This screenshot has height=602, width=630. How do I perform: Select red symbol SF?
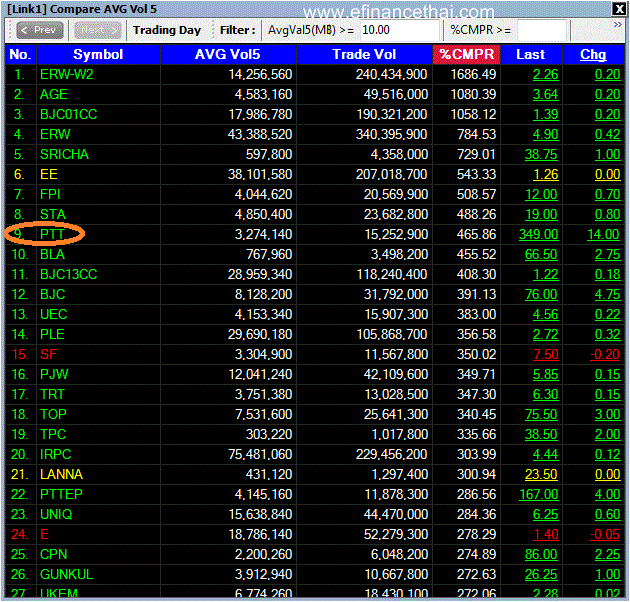click(x=48, y=354)
